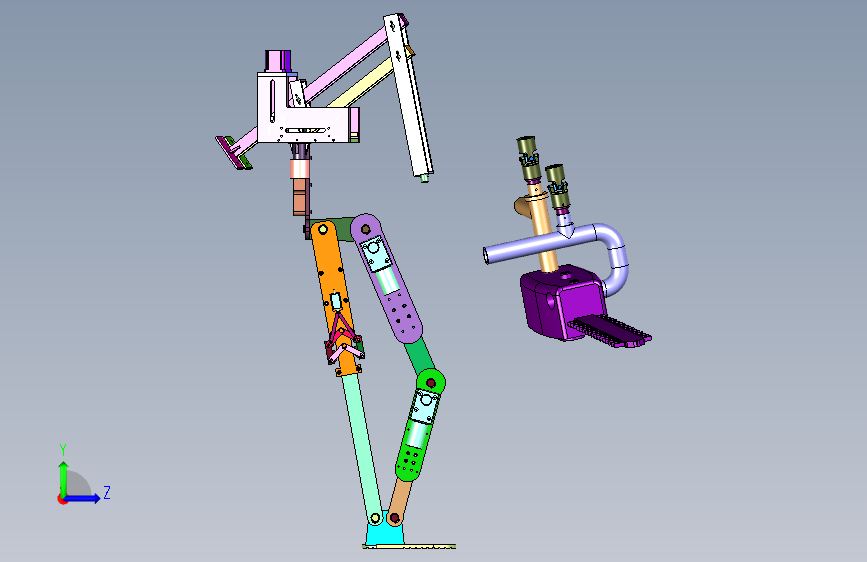Select the tan short link near the foot
The width and height of the screenshot is (867, 562).
(398, 502)
